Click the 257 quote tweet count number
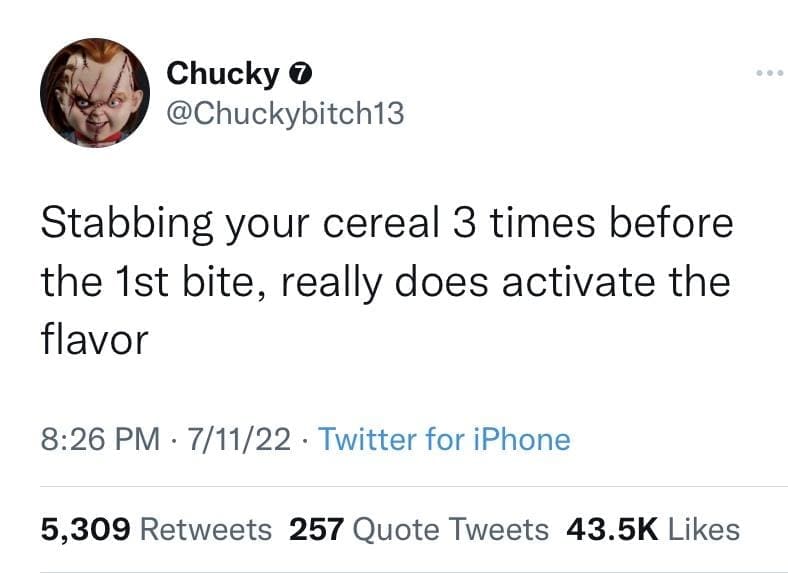788x573 pixels. (316, 528)
